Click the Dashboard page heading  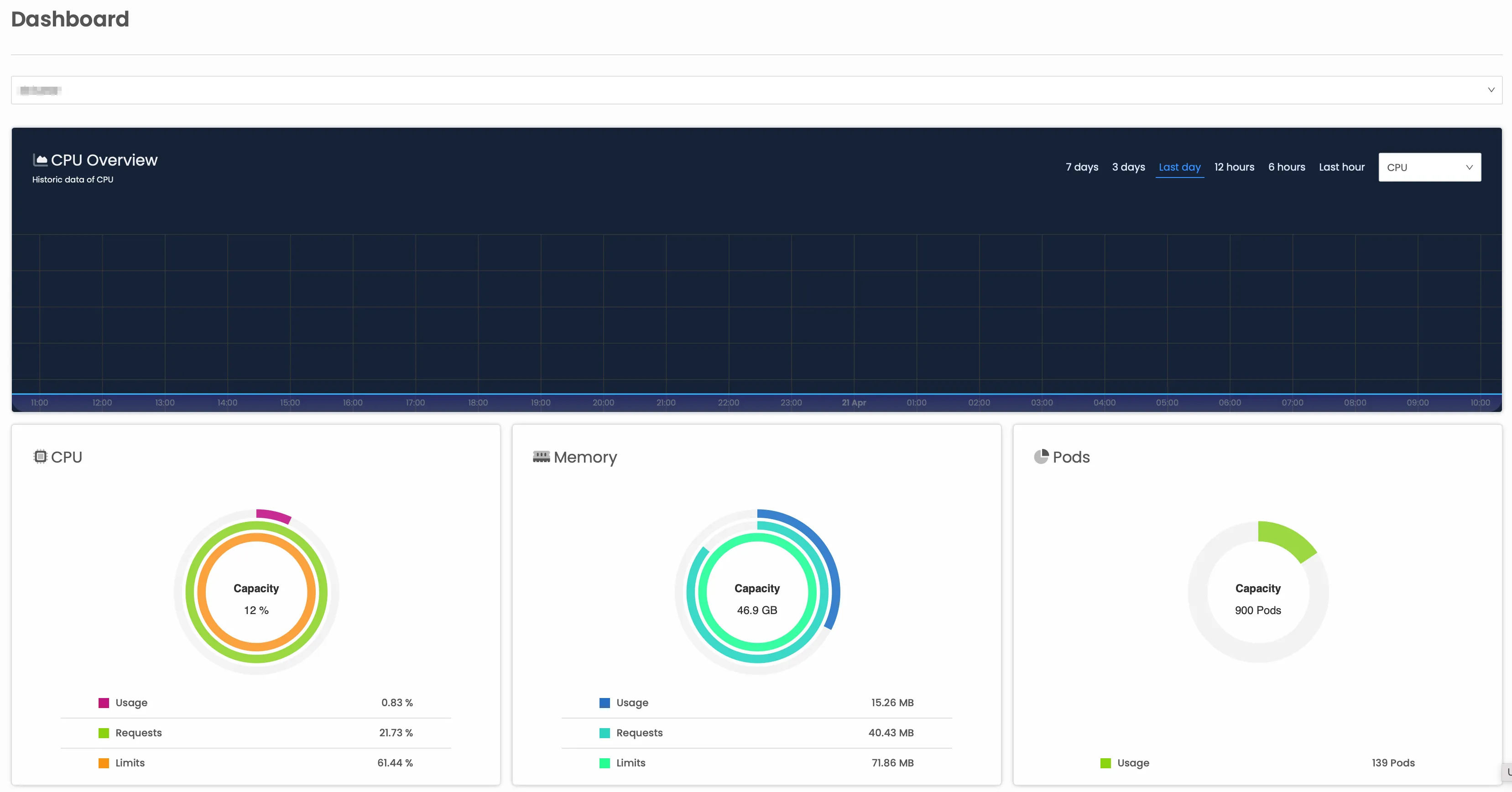pyautogui.click(x=70, y=19)
